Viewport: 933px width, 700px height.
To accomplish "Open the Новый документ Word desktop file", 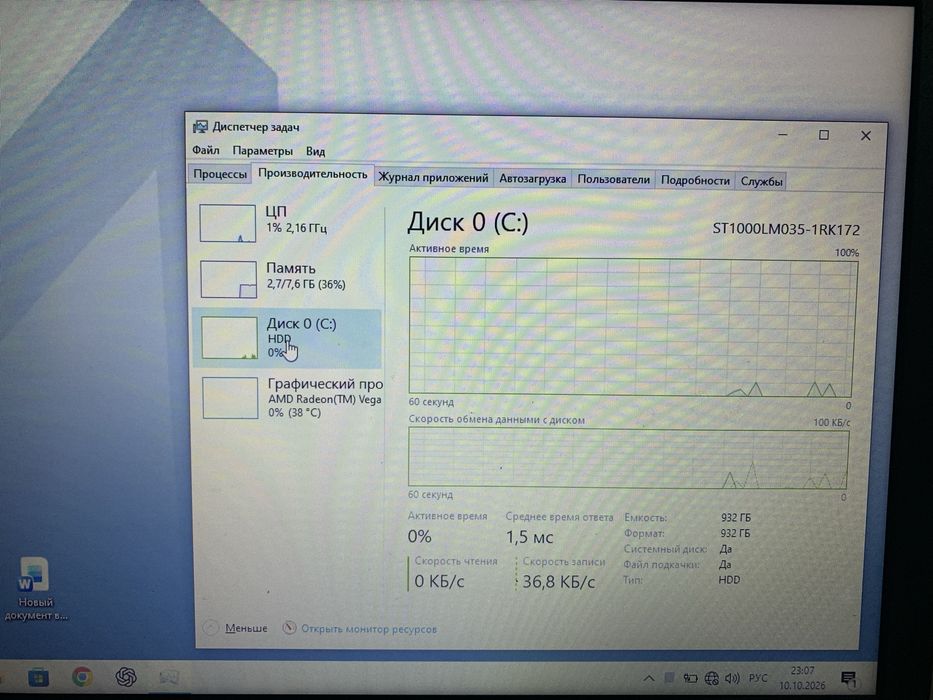I will pos(35,589).
